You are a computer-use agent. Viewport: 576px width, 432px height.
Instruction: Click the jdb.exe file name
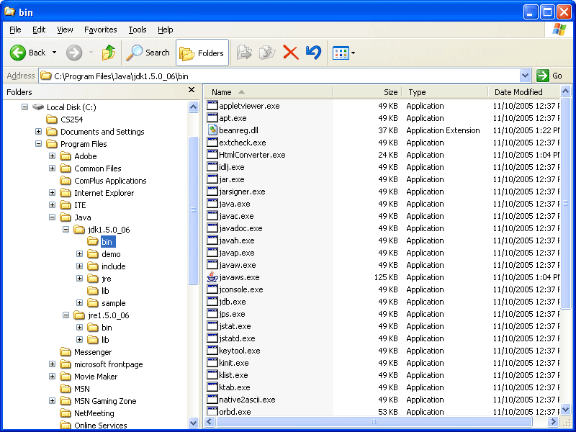(x=232, y=302)
